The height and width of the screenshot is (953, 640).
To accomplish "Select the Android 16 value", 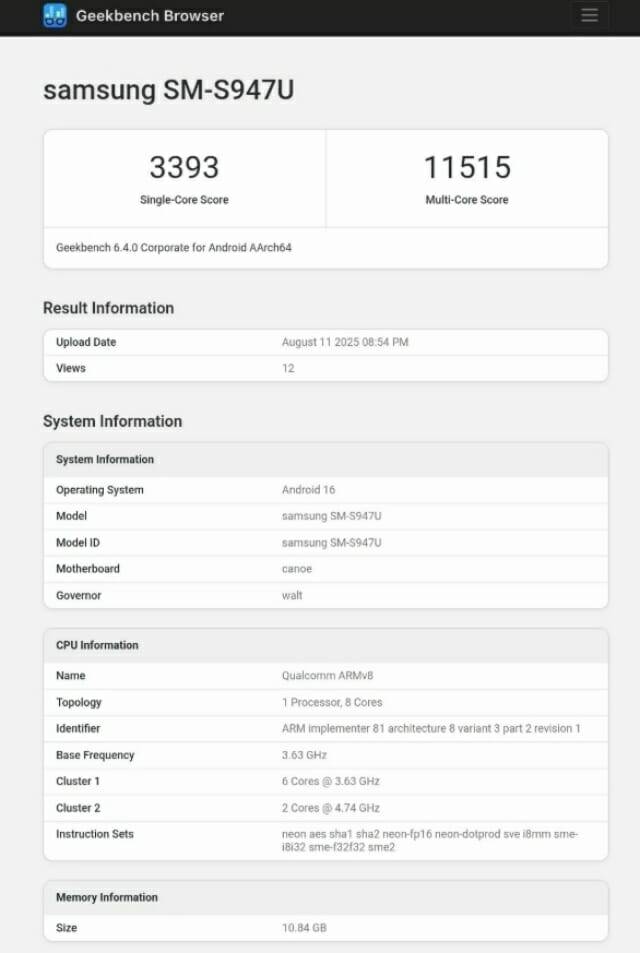I will tap(308, 490).
